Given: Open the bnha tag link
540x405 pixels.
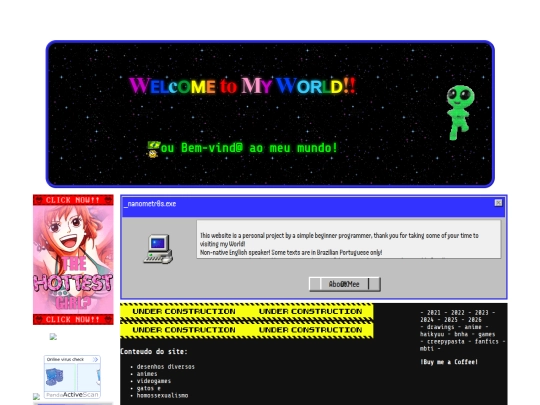Looking at the screenshot, I should click(x=461, y=334).
